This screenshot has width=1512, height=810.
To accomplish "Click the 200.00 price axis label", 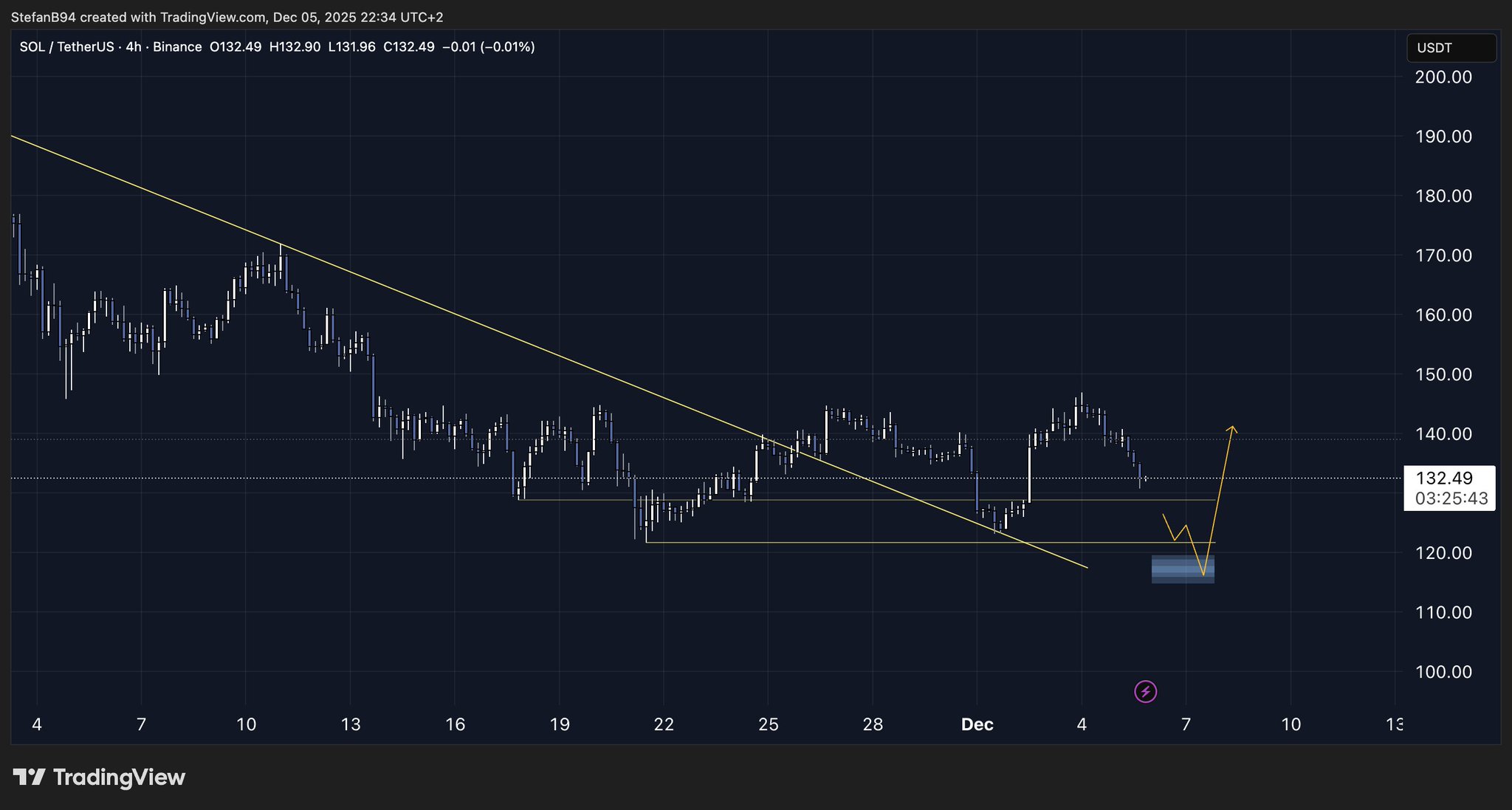I will click(1443, 77).
